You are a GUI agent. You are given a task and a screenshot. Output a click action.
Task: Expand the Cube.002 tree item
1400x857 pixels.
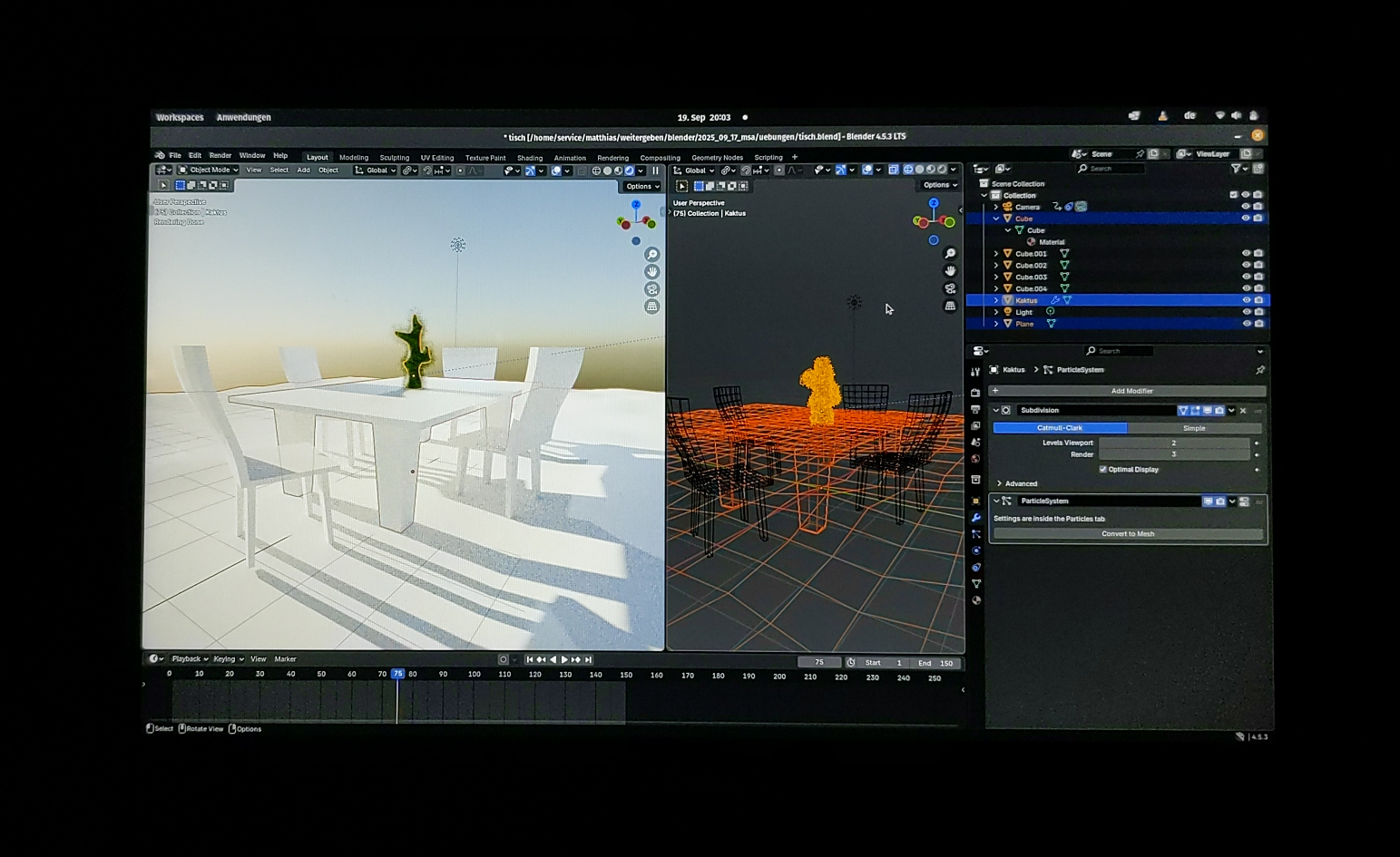[x=996, y=266]
